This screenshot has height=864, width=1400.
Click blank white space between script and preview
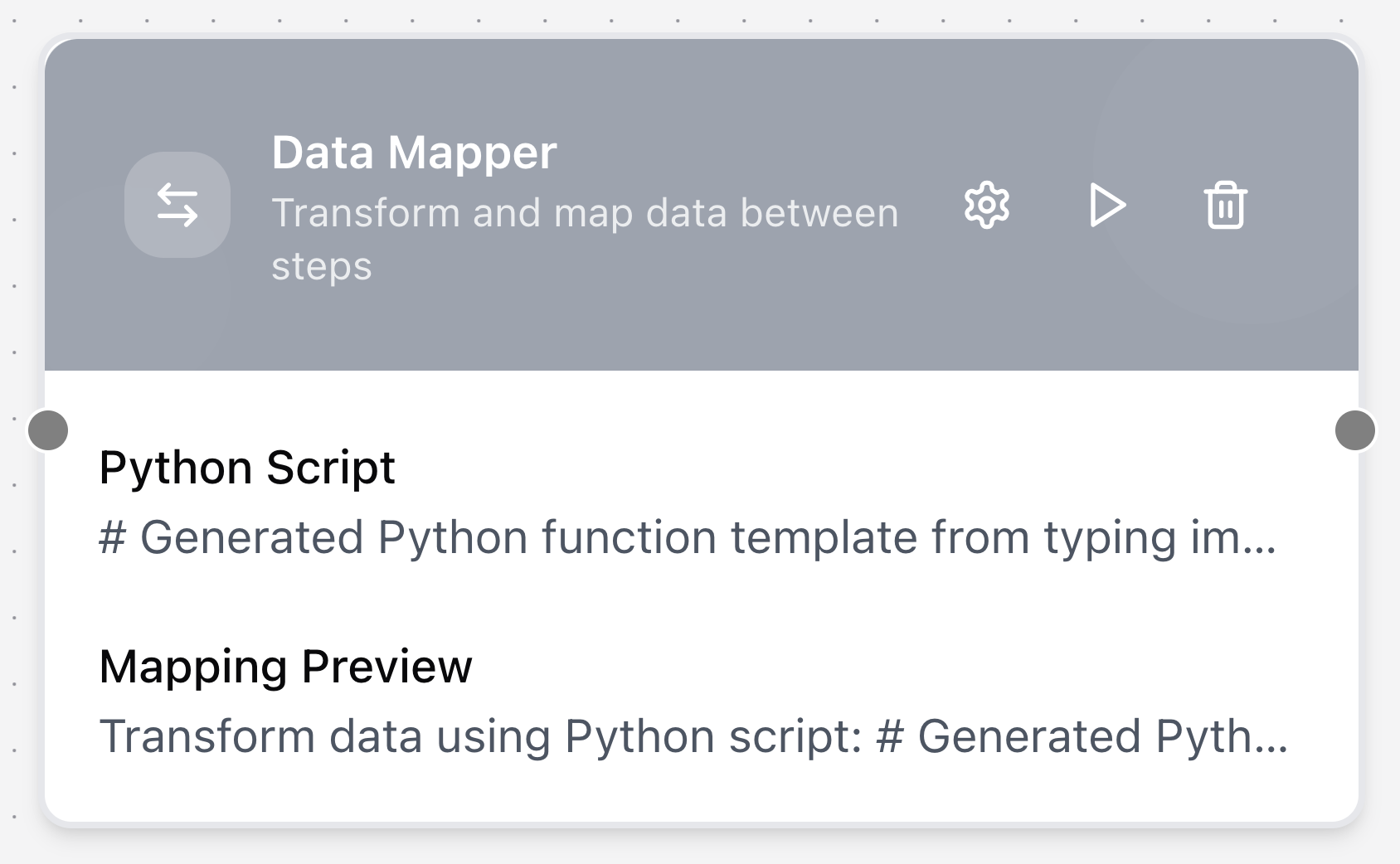click(x=664, y=601)
